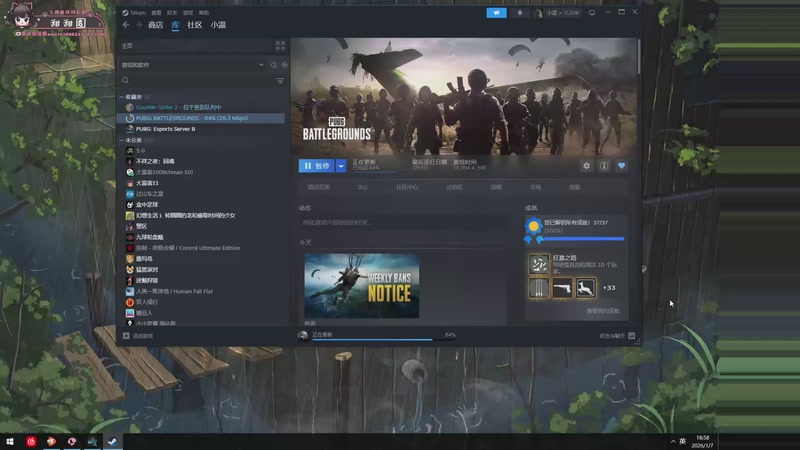Open the 小温 profile tab

coord(218,25)
